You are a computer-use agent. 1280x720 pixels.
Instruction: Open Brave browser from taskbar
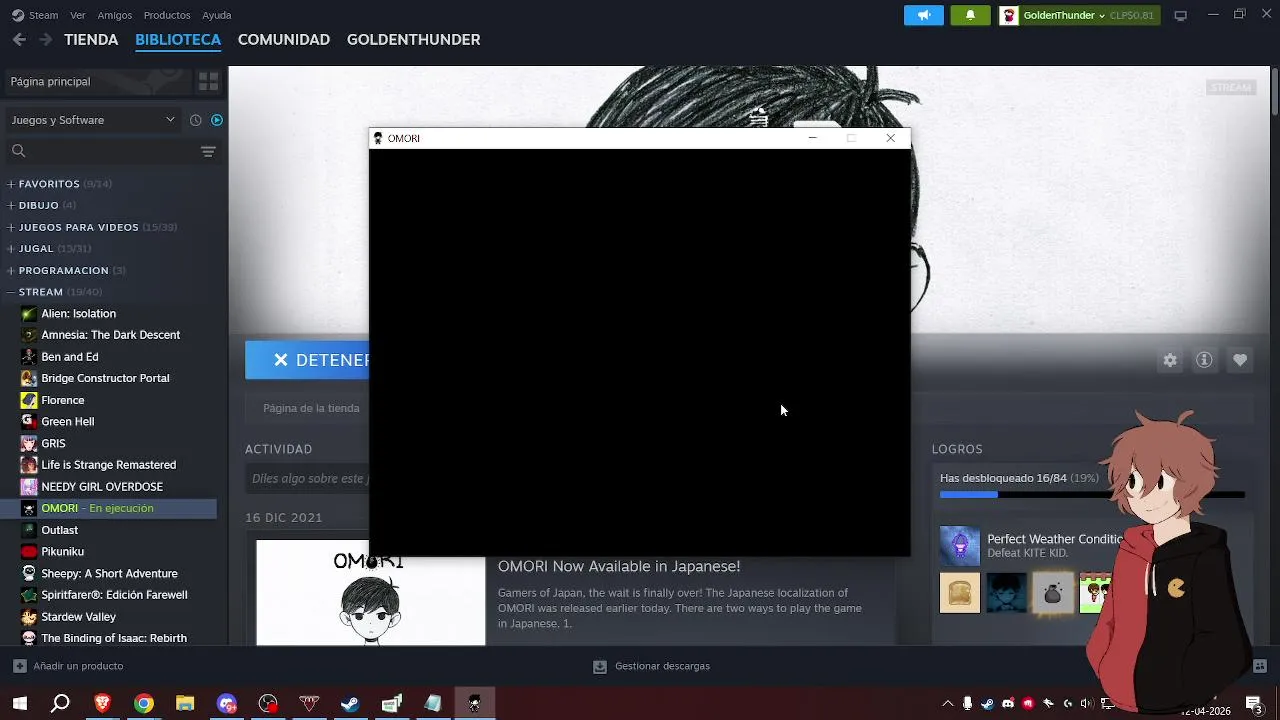(x=102, y=704)
